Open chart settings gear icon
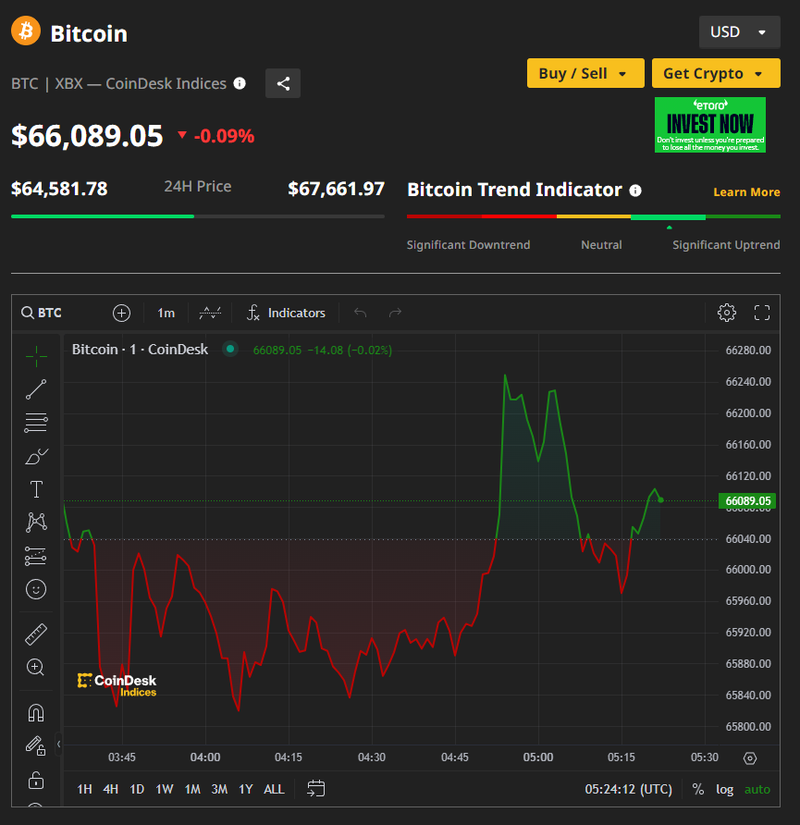This screenshot has width=800, height=825. (727, 313)
